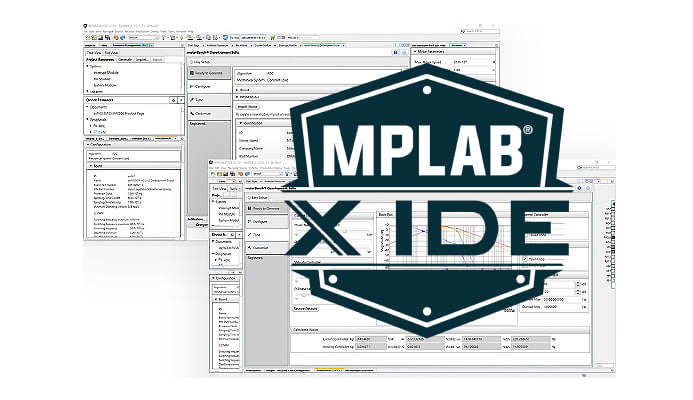Collapse System node in front window tree
693x400 pixels.
click(213, 202)
